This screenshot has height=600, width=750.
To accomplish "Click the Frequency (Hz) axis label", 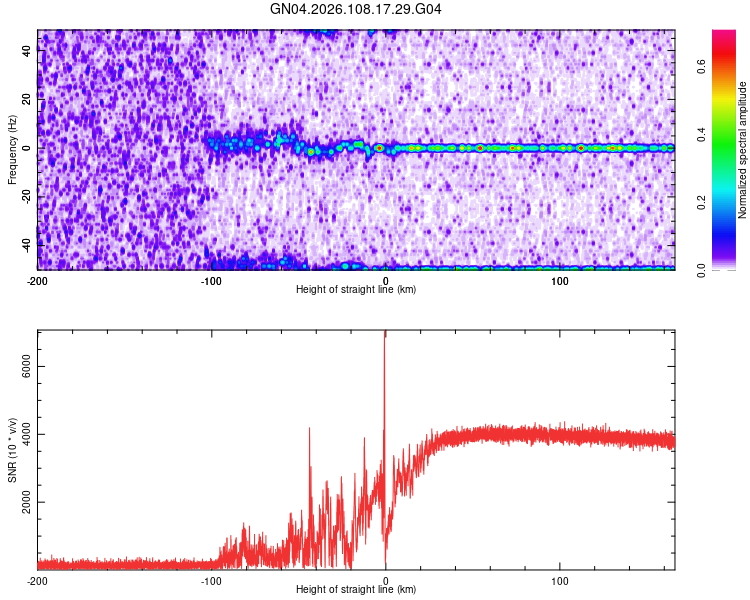I will point(12,150).
